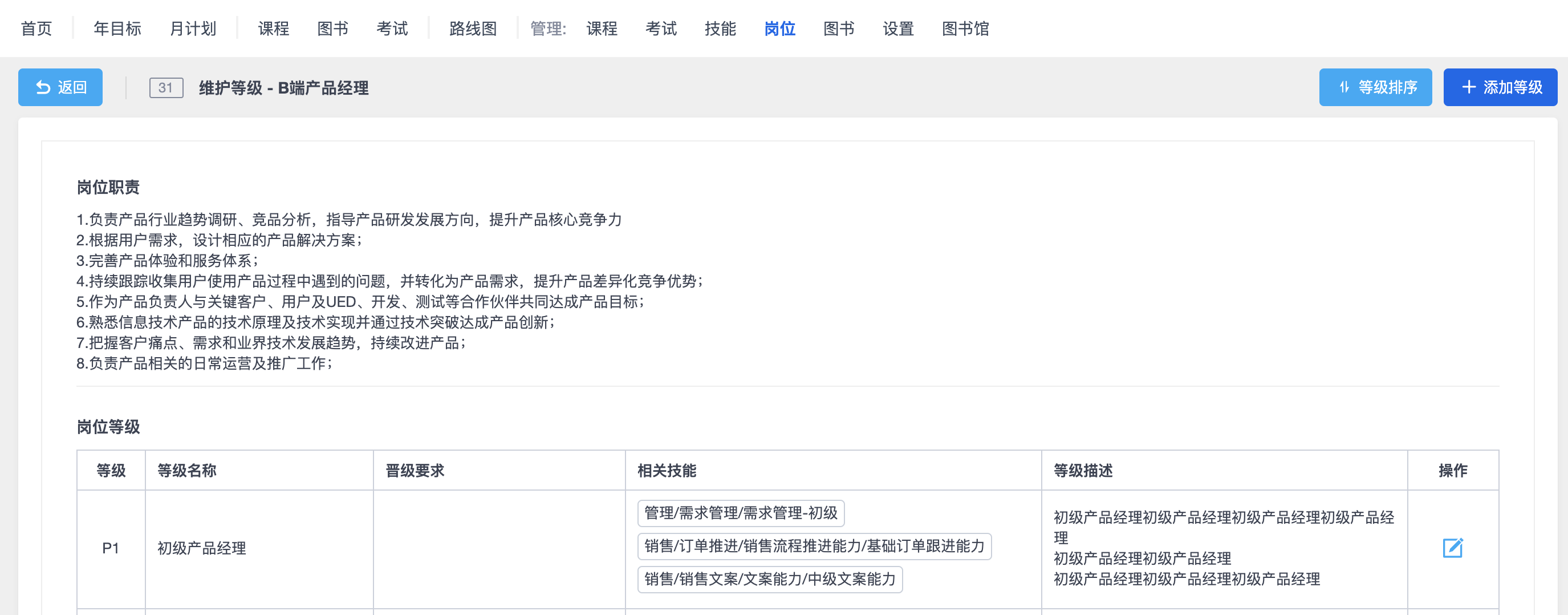
Task: Open the 图书馆 library menu item
Action: click(x=965, y=29)
